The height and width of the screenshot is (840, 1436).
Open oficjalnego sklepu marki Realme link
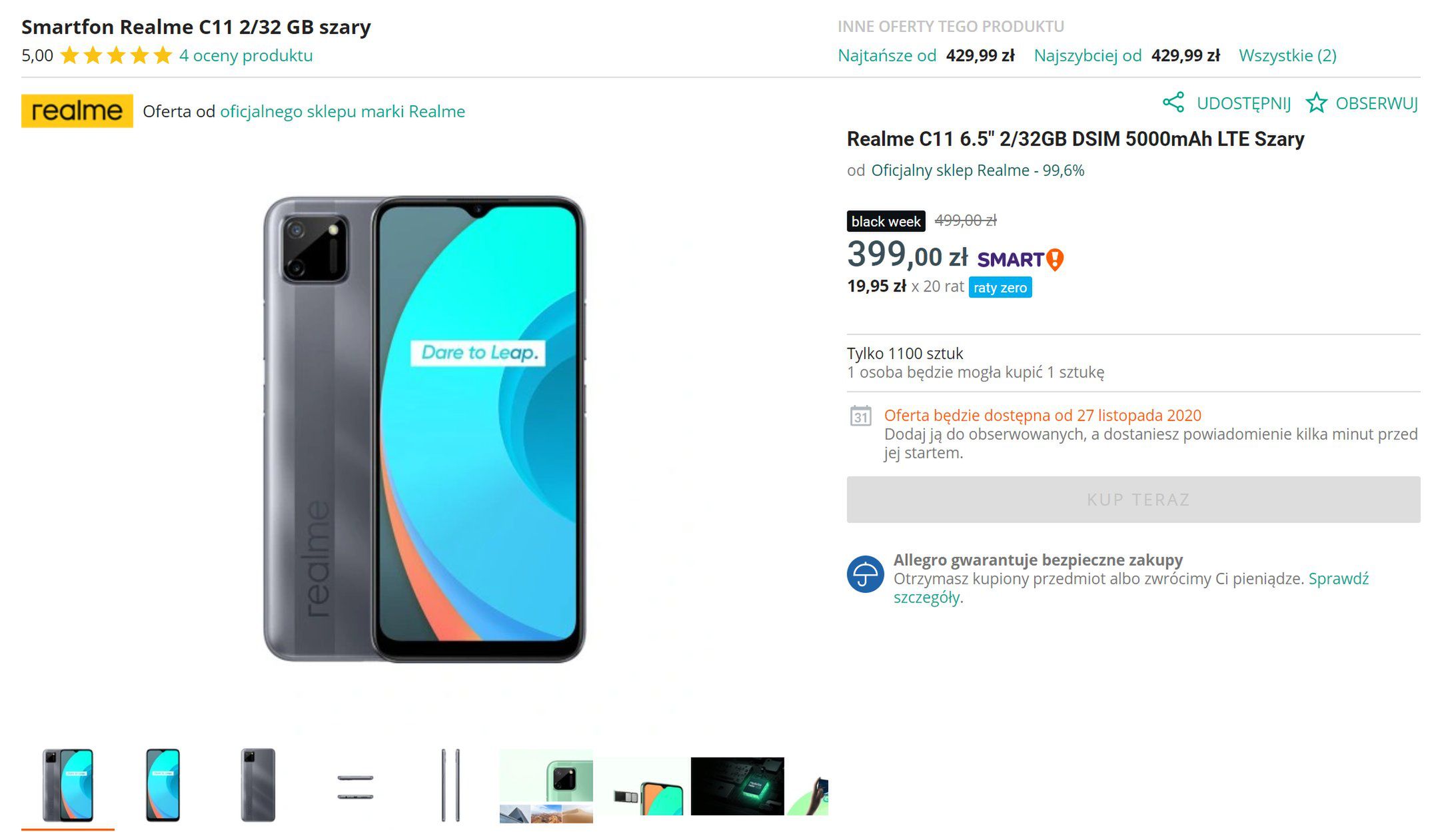click(343, 111)
